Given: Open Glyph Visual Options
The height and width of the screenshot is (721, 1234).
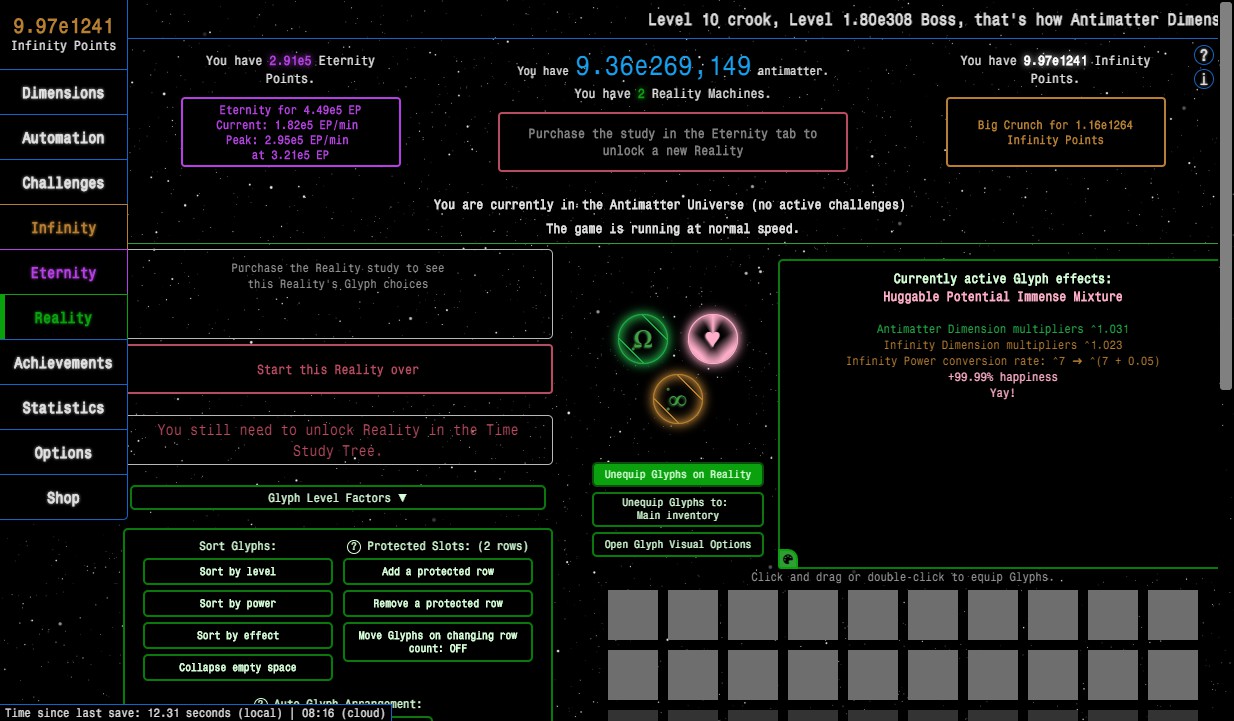Looking at the screenshot, I should pyautogui.click(x=678, y=544).
